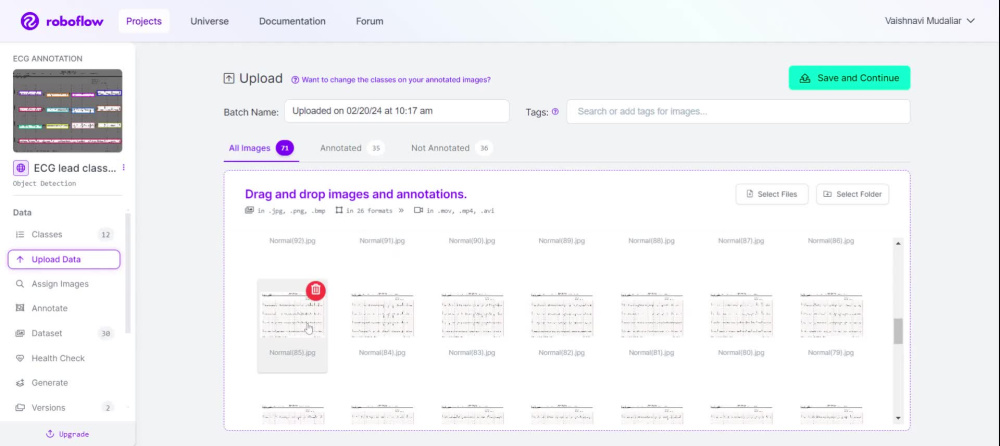
Task: Click the Upgrade icon at sidebar bottom
Action: coord(50,434)
